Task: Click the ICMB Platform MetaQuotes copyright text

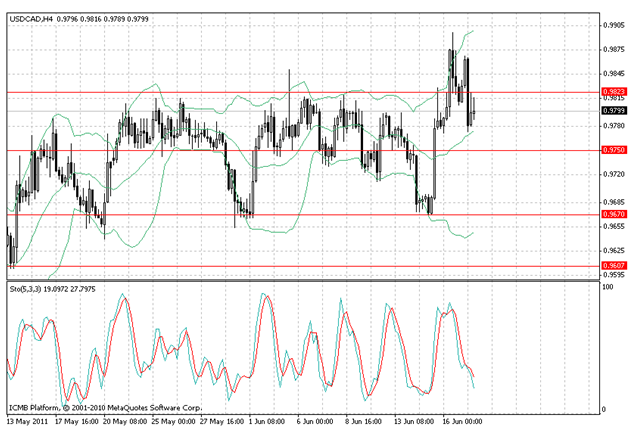Action: click(x=105, y=407)
